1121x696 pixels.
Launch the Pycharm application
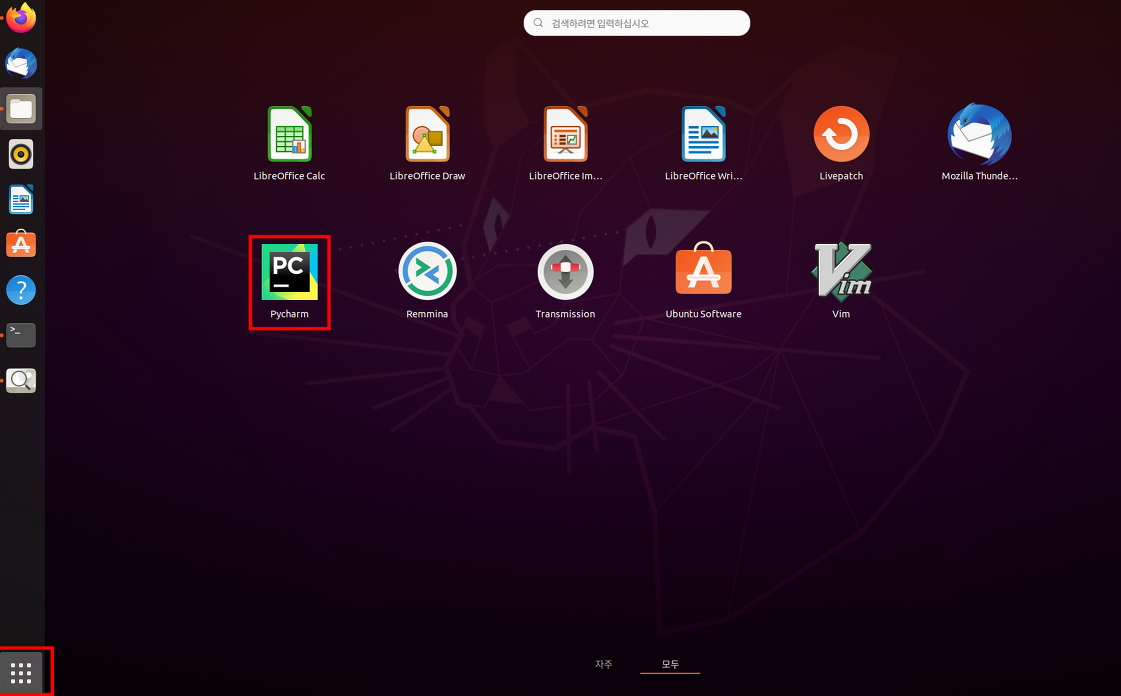tap(289, 281)
